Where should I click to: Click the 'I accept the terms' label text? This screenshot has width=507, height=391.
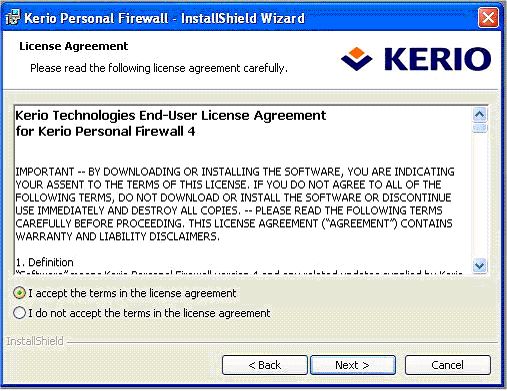(x=132, y=293)
